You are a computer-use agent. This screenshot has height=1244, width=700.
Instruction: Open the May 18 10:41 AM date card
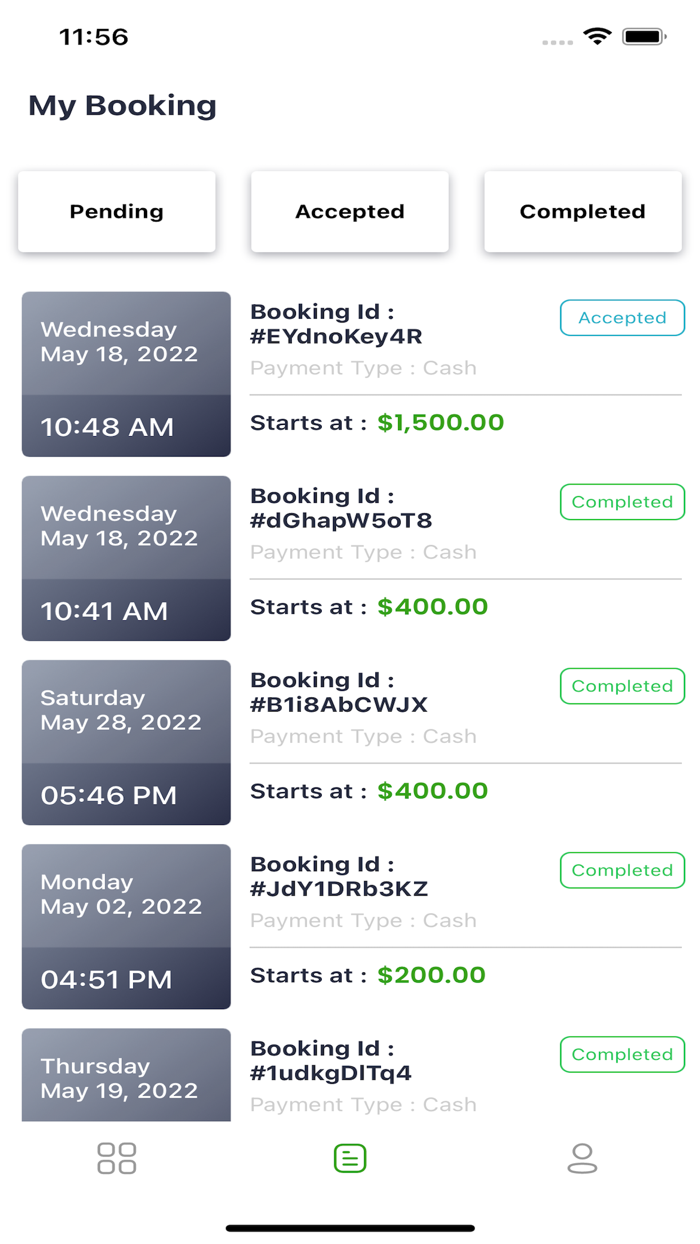pyautogui.click(x=126, y=558)
